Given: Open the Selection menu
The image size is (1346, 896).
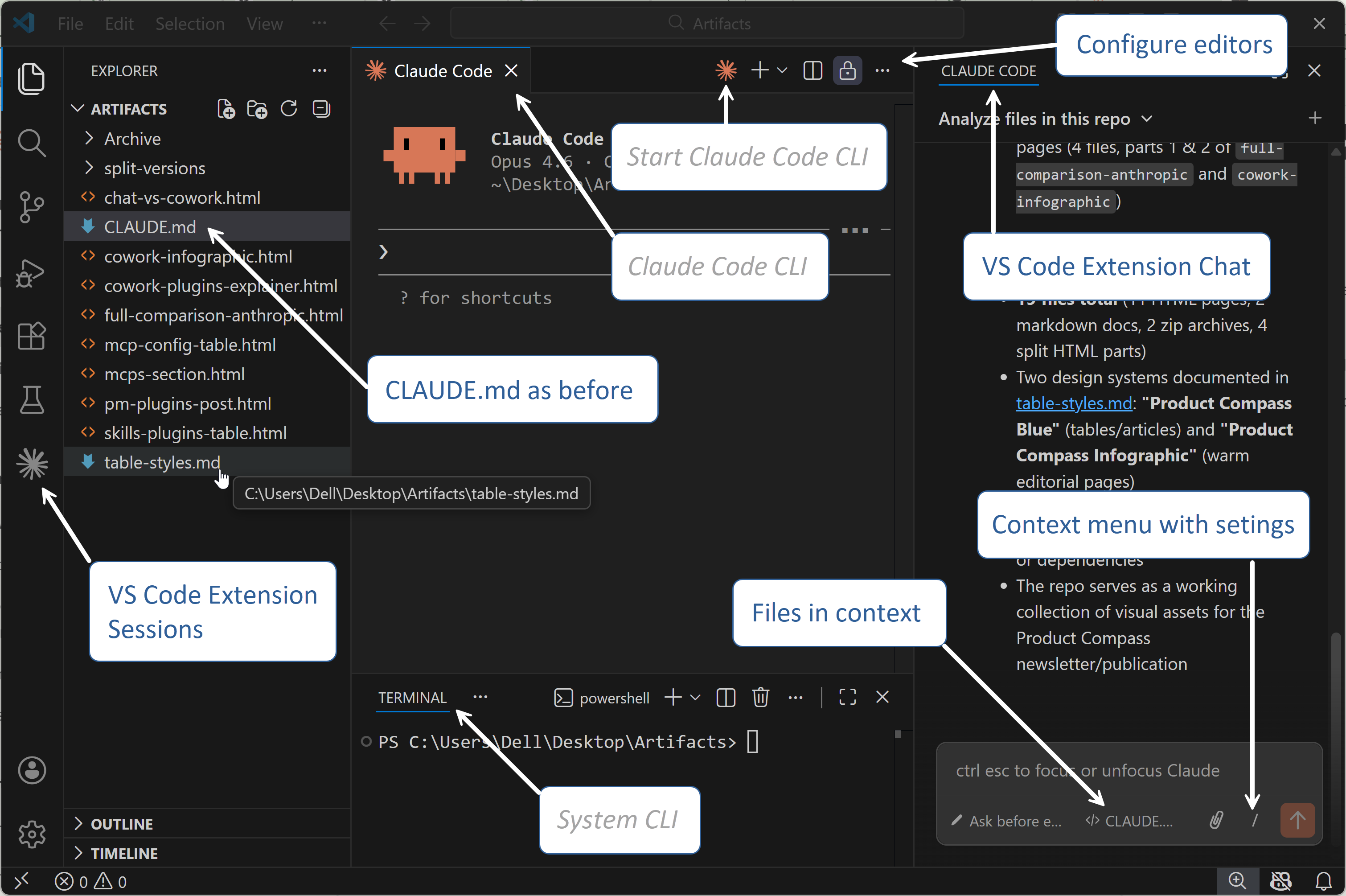Looking at the screenshot, I should 190,24.
